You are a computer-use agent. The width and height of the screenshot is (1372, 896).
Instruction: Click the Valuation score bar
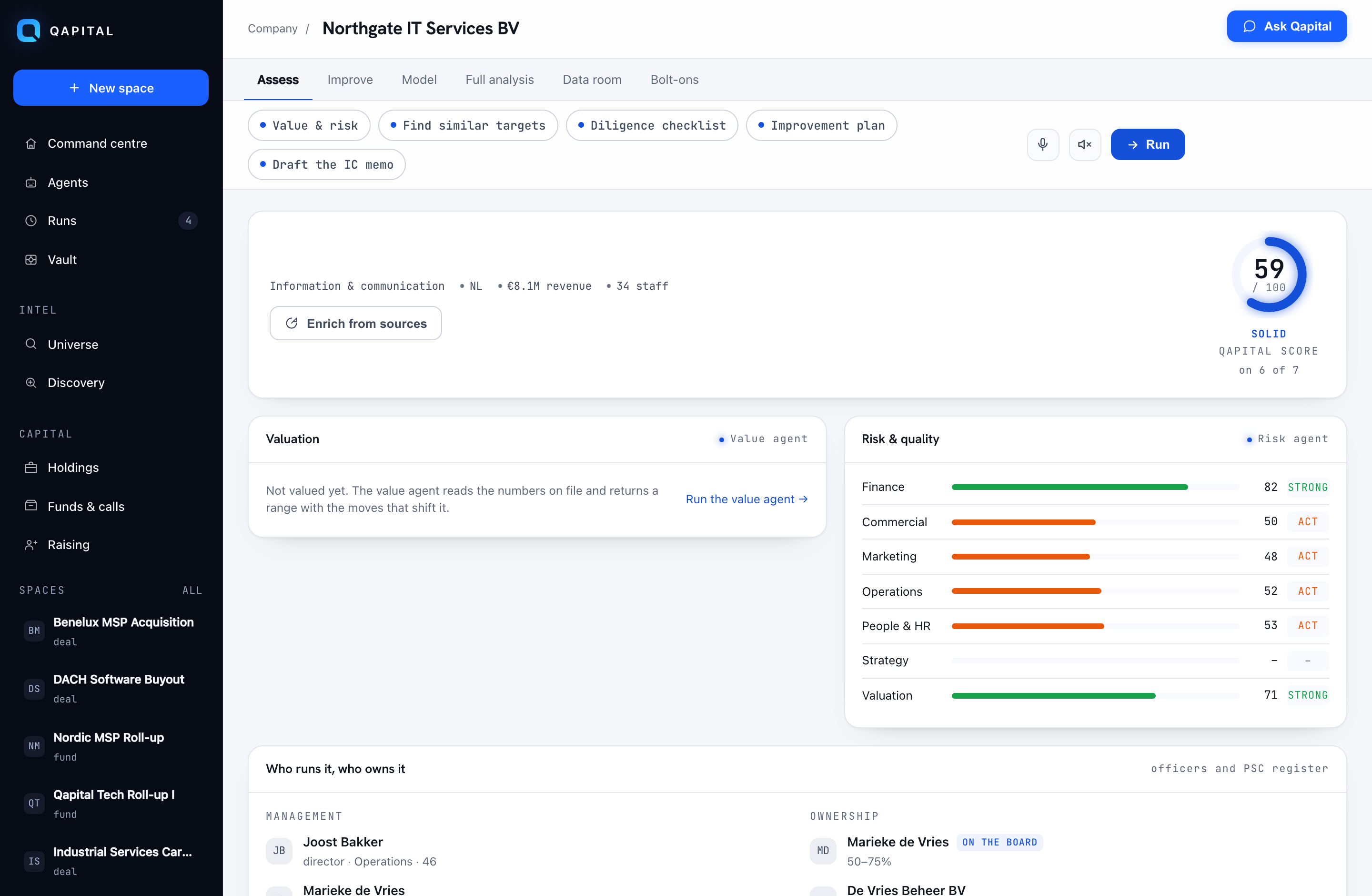point(1095,695)
